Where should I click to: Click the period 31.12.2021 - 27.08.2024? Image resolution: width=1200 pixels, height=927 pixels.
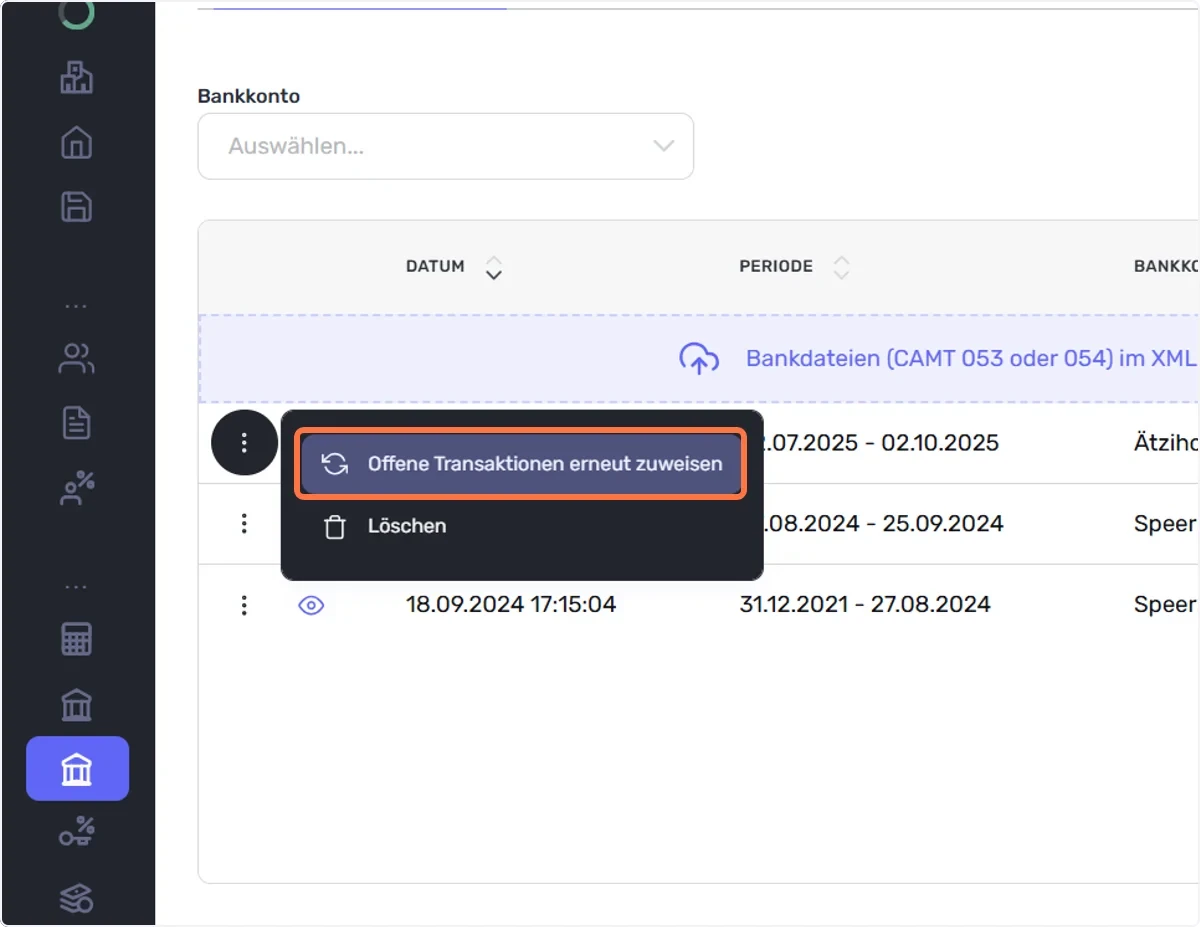click(865, 604)
